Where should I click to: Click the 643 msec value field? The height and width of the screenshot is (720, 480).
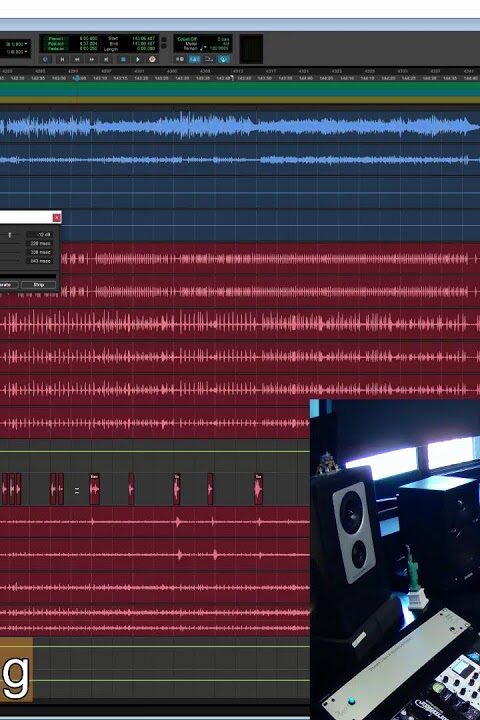click(40, 261)
